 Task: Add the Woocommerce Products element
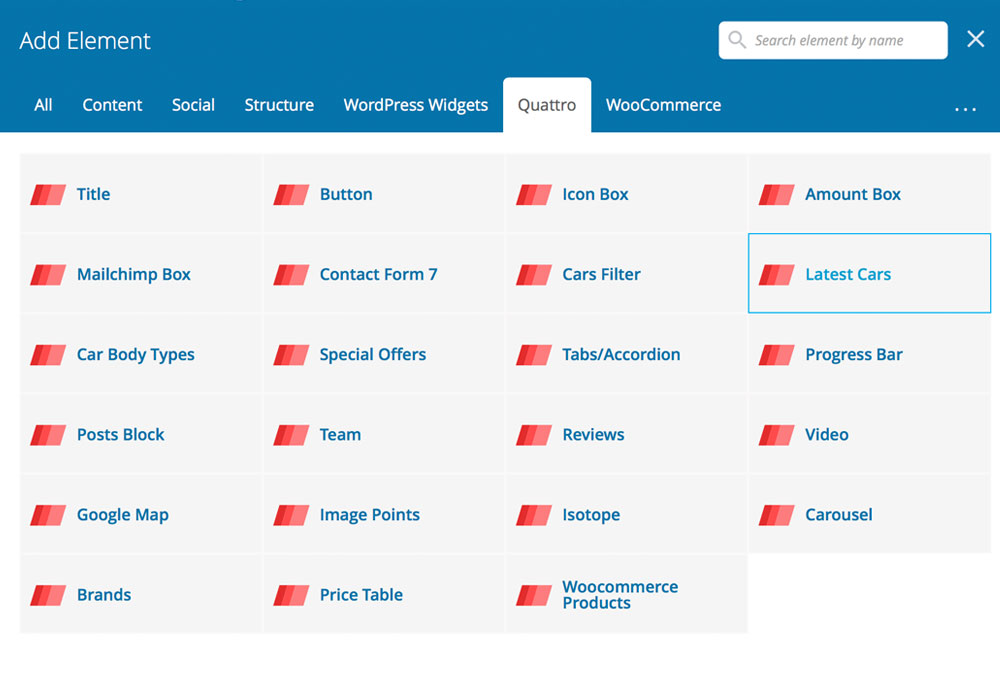pos(626,594)
